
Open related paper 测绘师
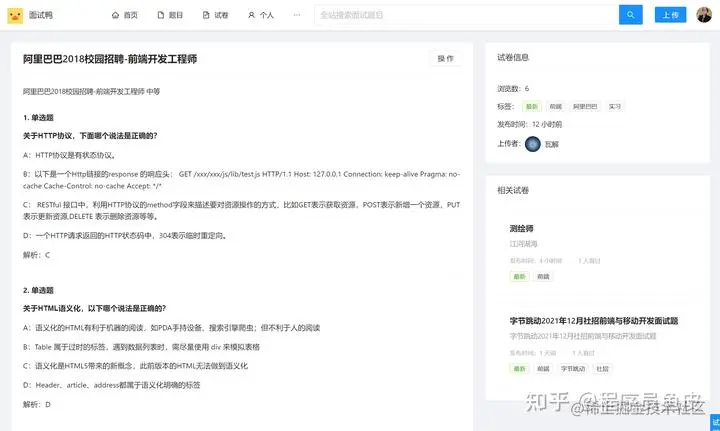coord(522,228)
